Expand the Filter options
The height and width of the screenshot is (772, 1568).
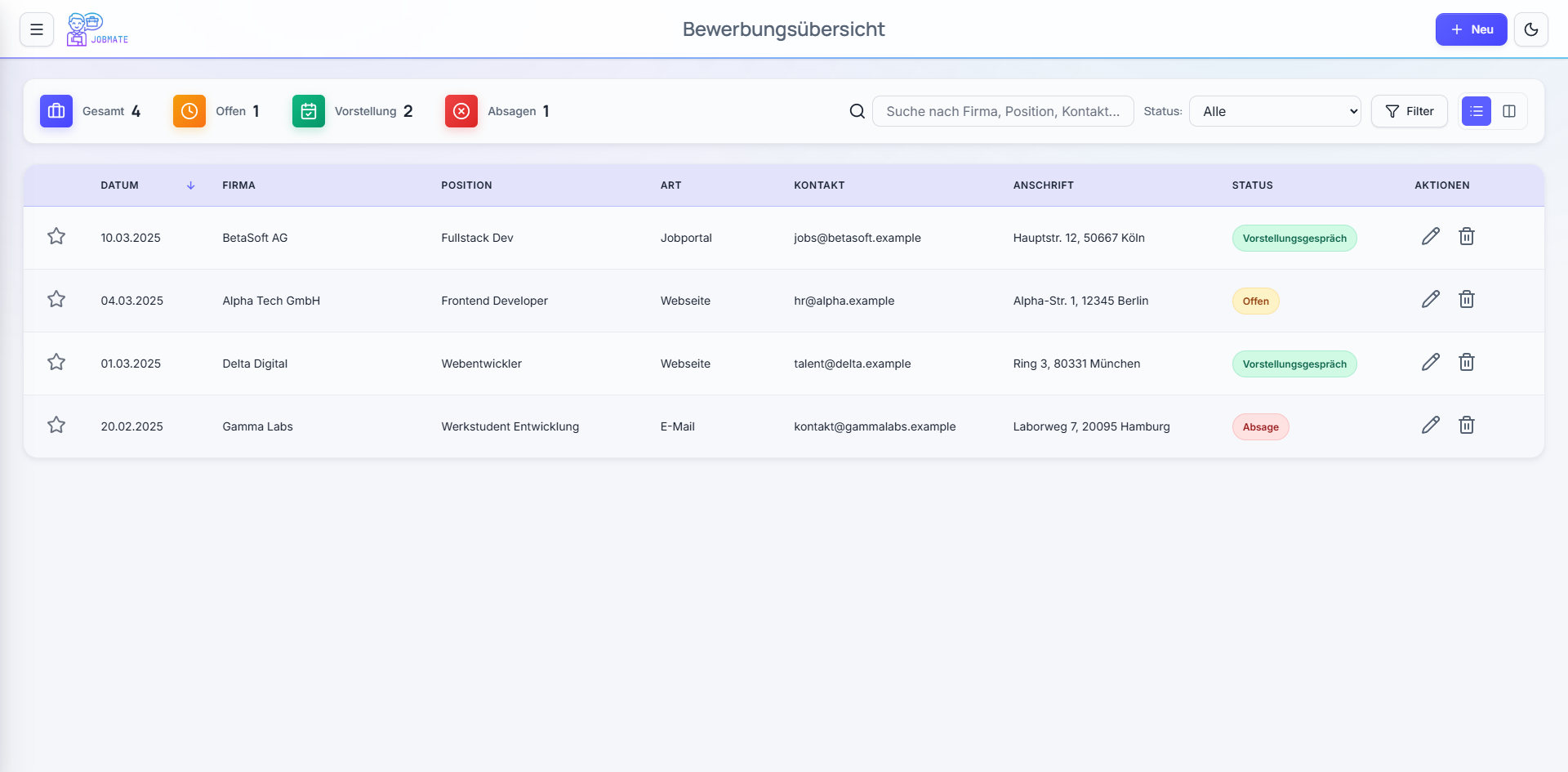1409,111
